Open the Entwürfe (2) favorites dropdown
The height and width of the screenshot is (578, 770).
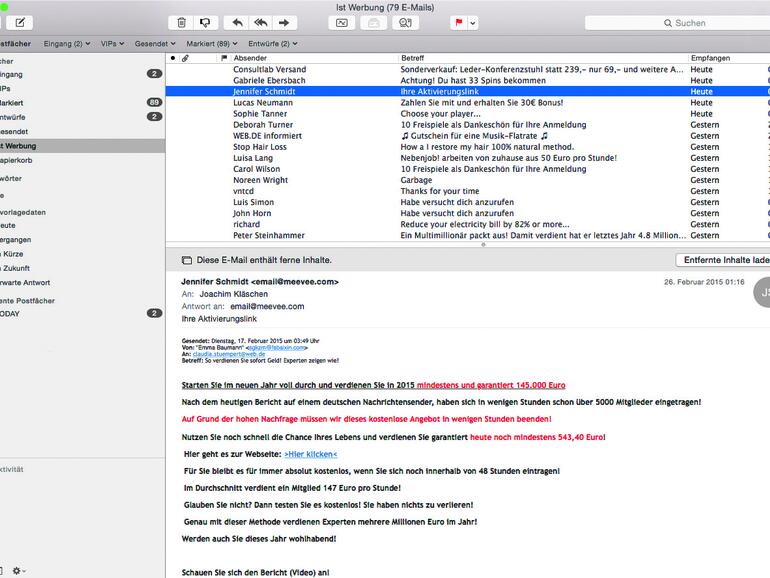click(x=273, y=44)
